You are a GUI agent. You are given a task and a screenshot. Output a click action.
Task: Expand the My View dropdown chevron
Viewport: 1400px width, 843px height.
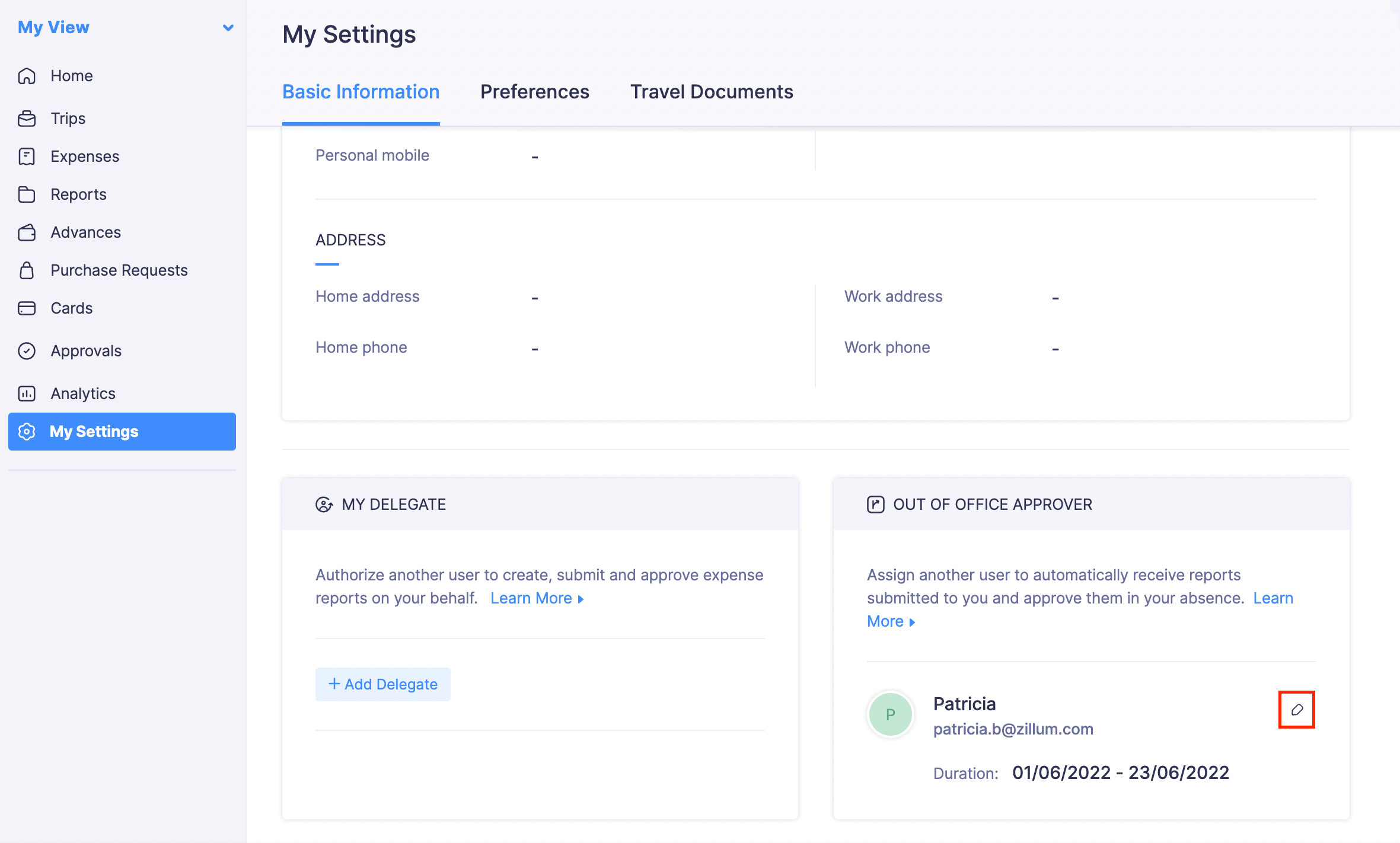[228, 28]
